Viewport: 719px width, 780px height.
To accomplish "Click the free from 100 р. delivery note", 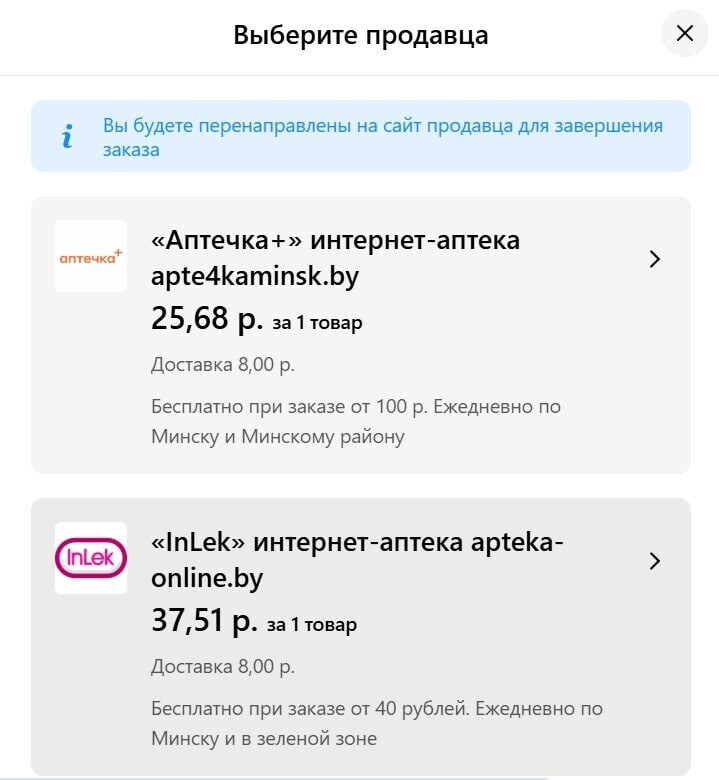I will click(x=356, y=422).
